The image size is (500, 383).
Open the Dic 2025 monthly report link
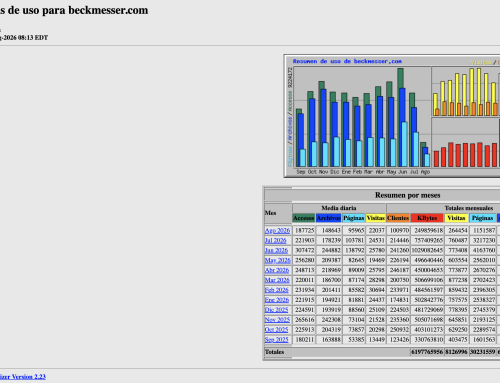coord(276,310)
